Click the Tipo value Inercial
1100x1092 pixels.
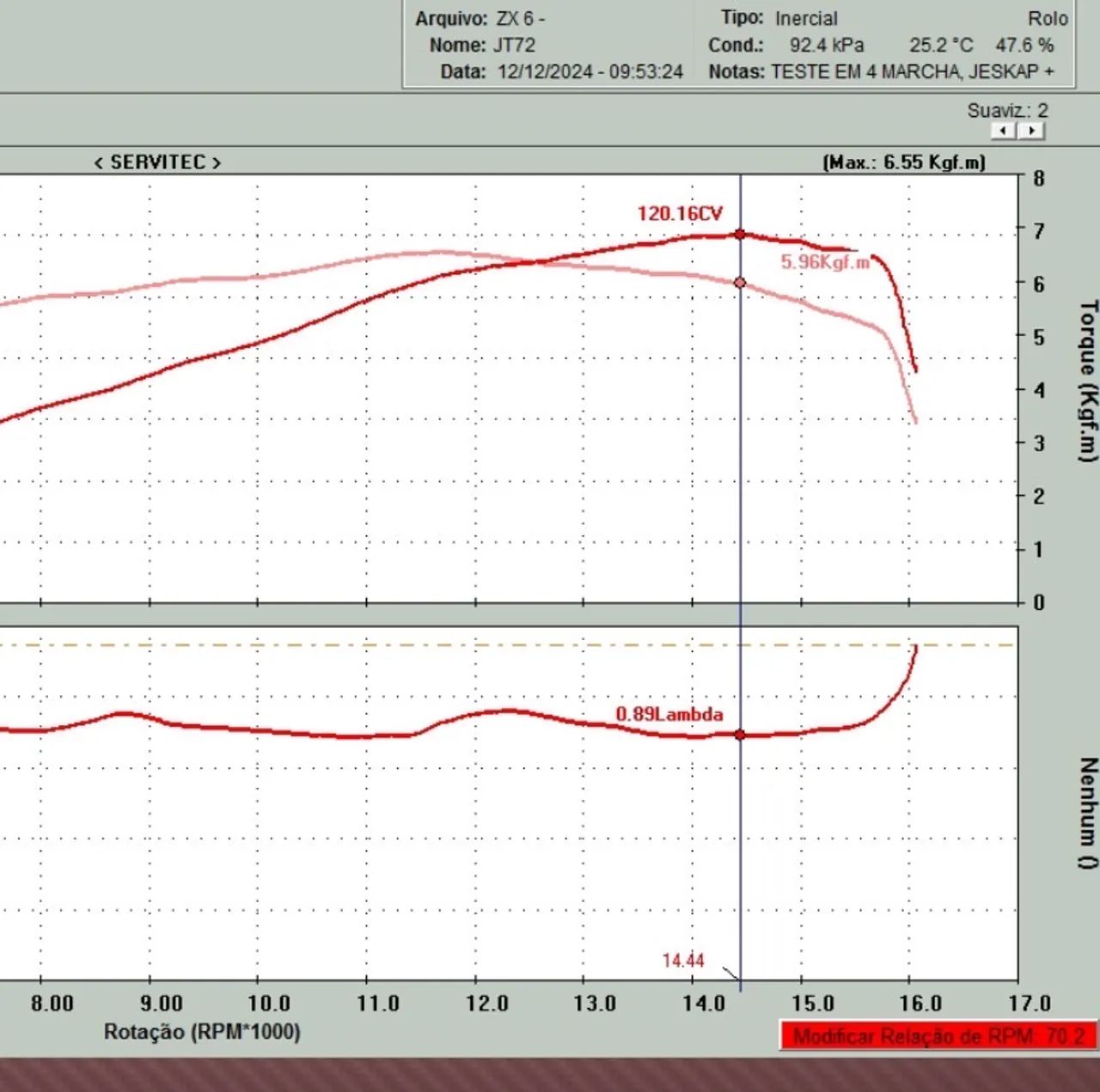(x=805, y=18)
